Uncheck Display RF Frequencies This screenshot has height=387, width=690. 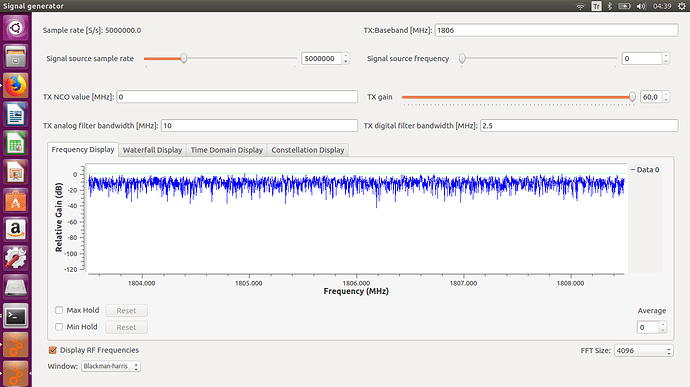tap(53, 350)
